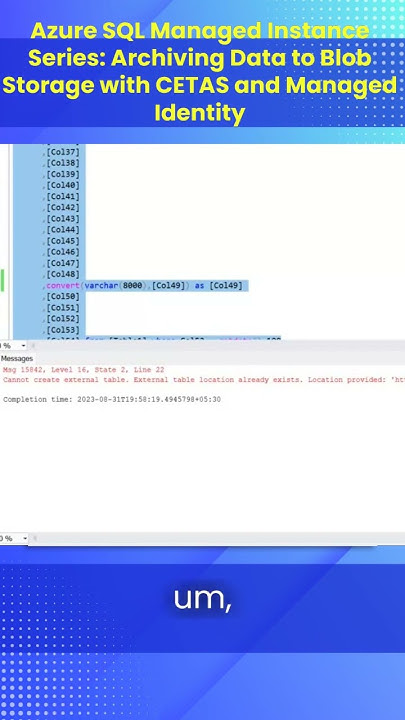Open the Messages results tab

[x=17, y=358]
